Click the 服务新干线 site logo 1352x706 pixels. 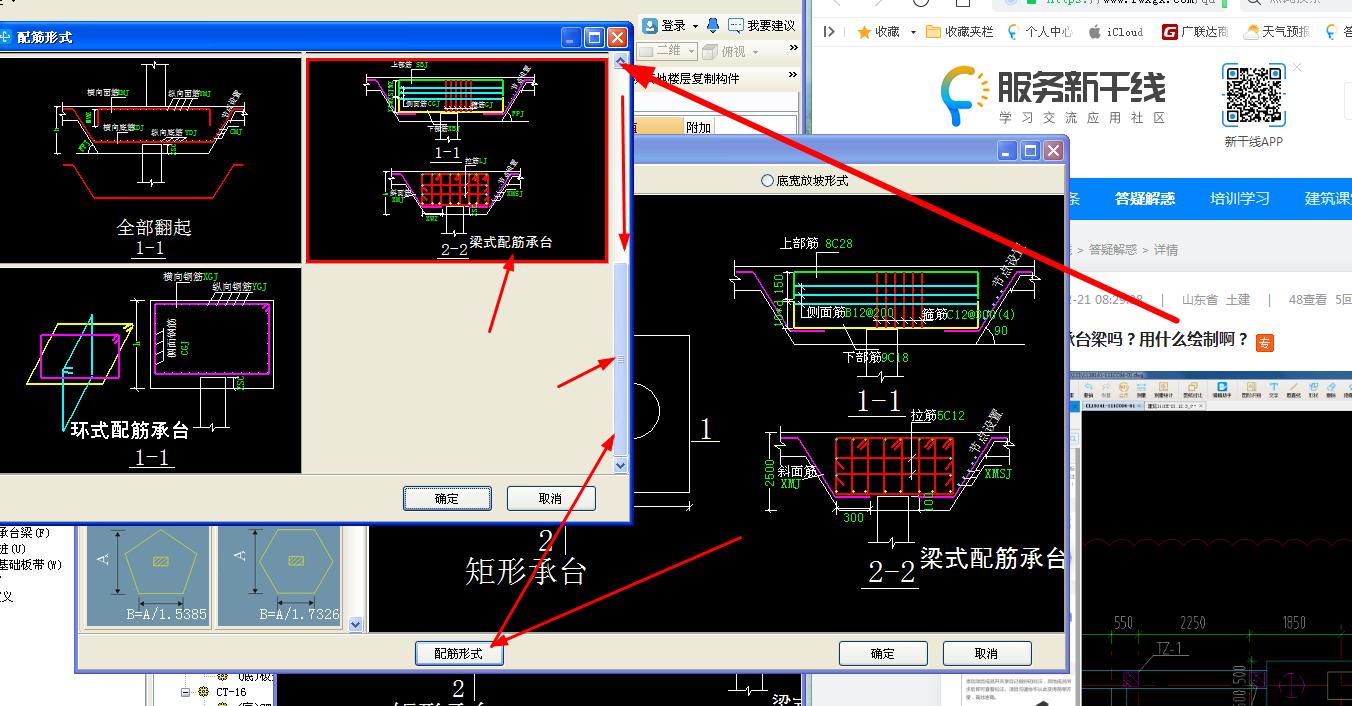[x=1053, y=95]
